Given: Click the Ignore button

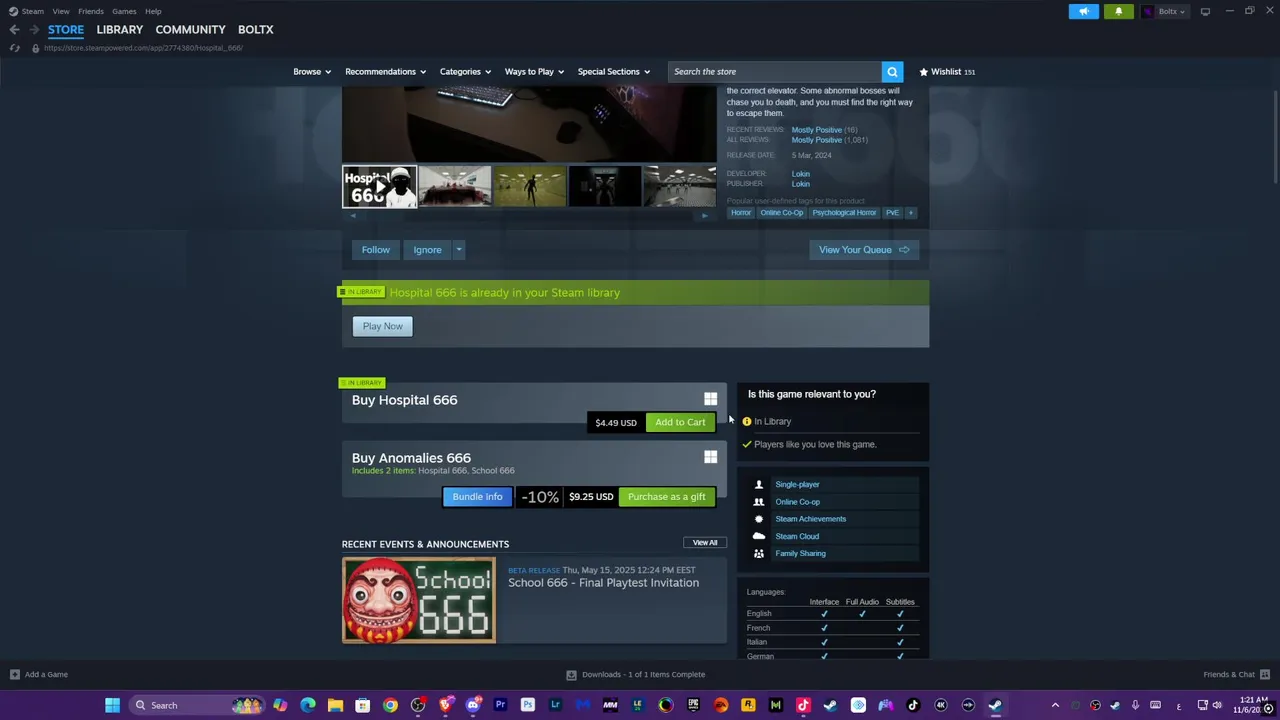Looking at the screenshot, I should (427, 250).
